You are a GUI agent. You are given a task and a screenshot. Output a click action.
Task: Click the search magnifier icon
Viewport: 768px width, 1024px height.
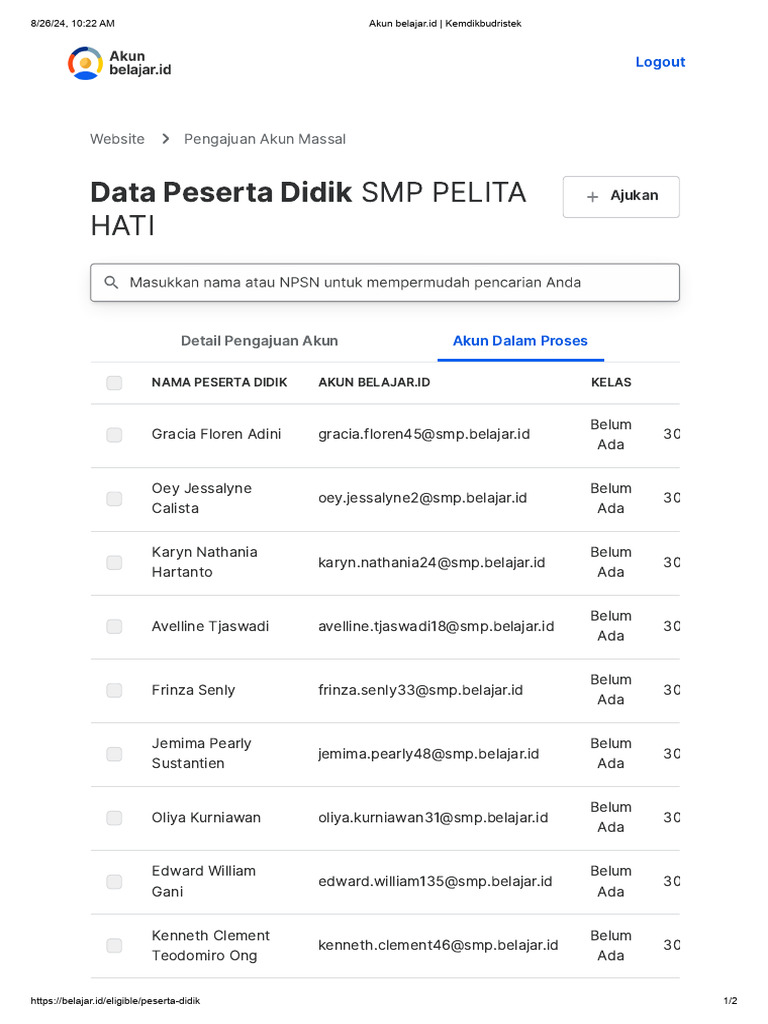click(112, 283)
